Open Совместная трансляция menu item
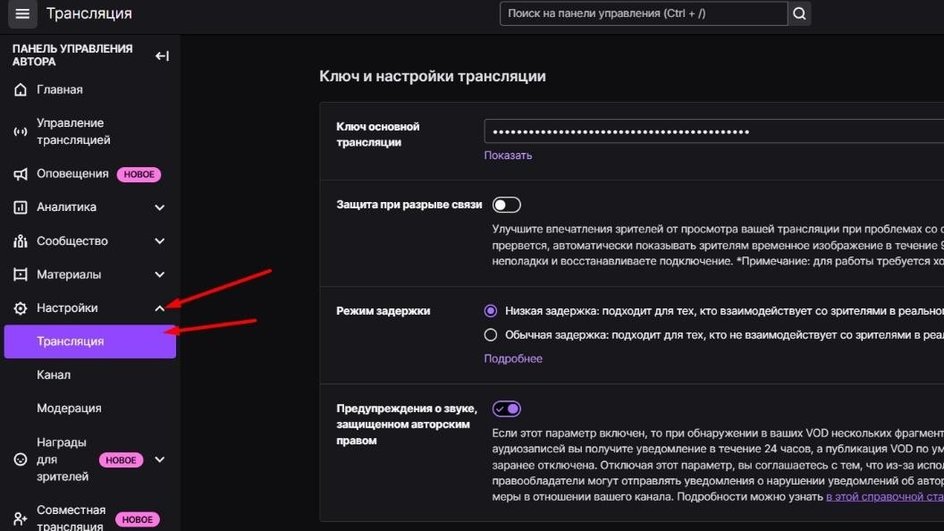This screenshot has height=531, width=944. click(70, 518)
